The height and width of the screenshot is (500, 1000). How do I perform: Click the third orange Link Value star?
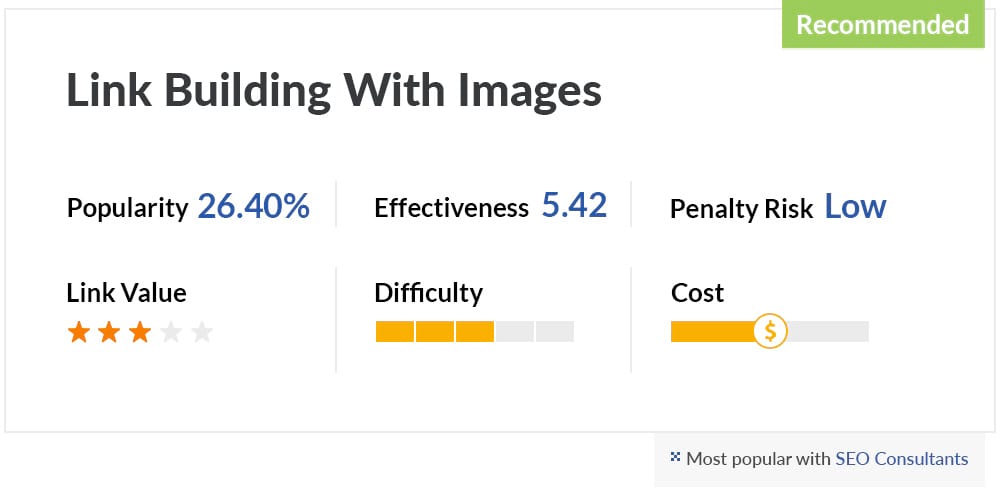click(x=140, y=332)
